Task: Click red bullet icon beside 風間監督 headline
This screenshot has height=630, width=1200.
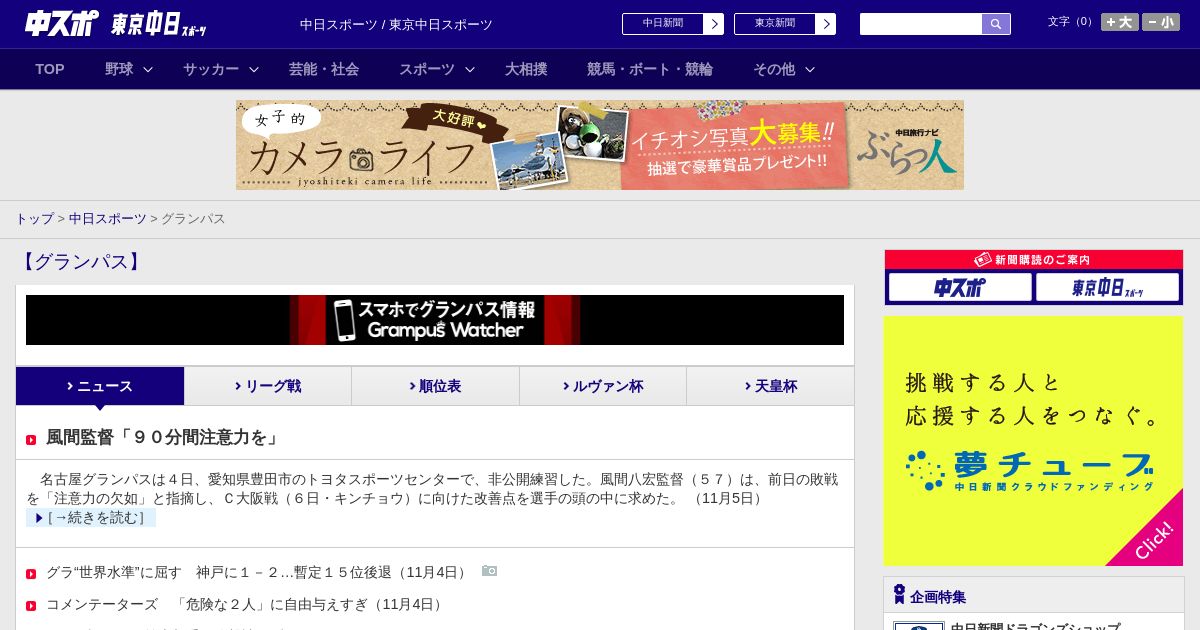Action: [31, 440]
